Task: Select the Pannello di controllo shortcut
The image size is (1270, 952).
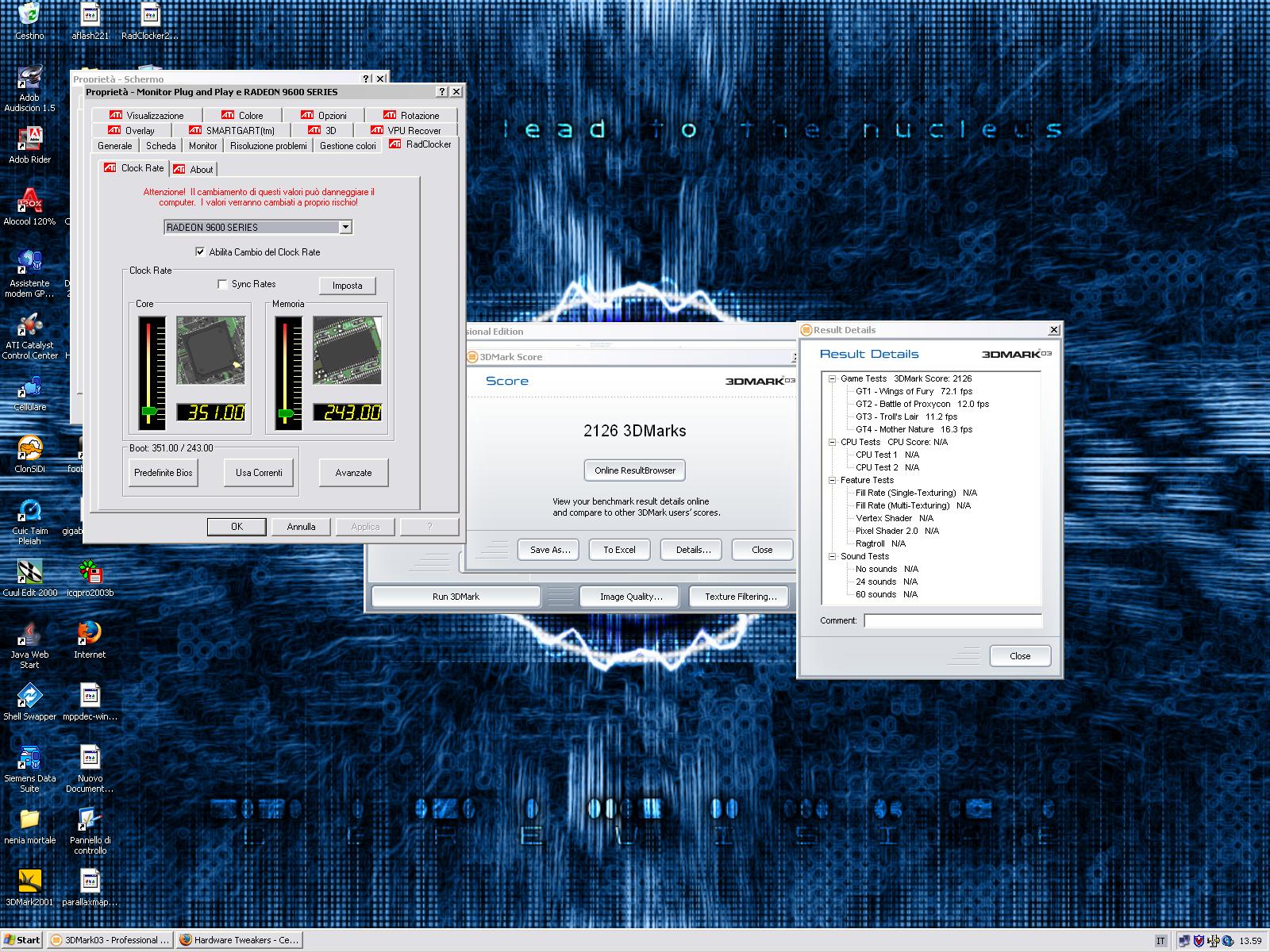Action: (90, 820)
